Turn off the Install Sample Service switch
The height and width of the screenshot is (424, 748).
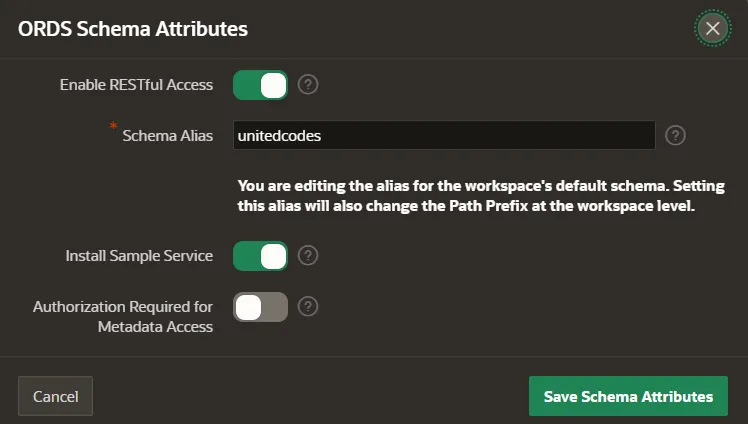pos(260,256)
